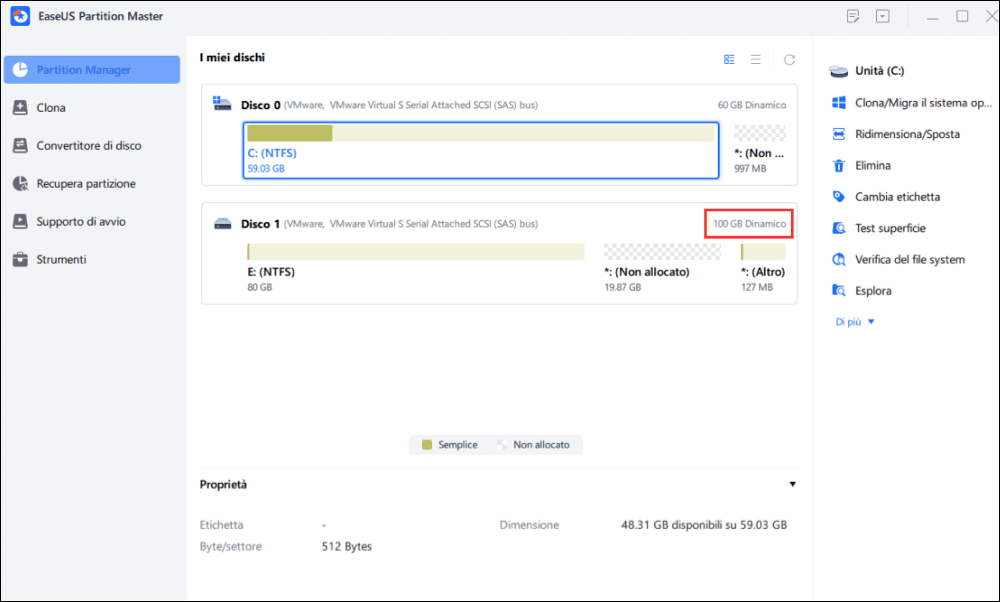Collapse the Proprietà panel arrow
The height and width of the screenshot is (602, 1000).
click(x=792, y=484)
